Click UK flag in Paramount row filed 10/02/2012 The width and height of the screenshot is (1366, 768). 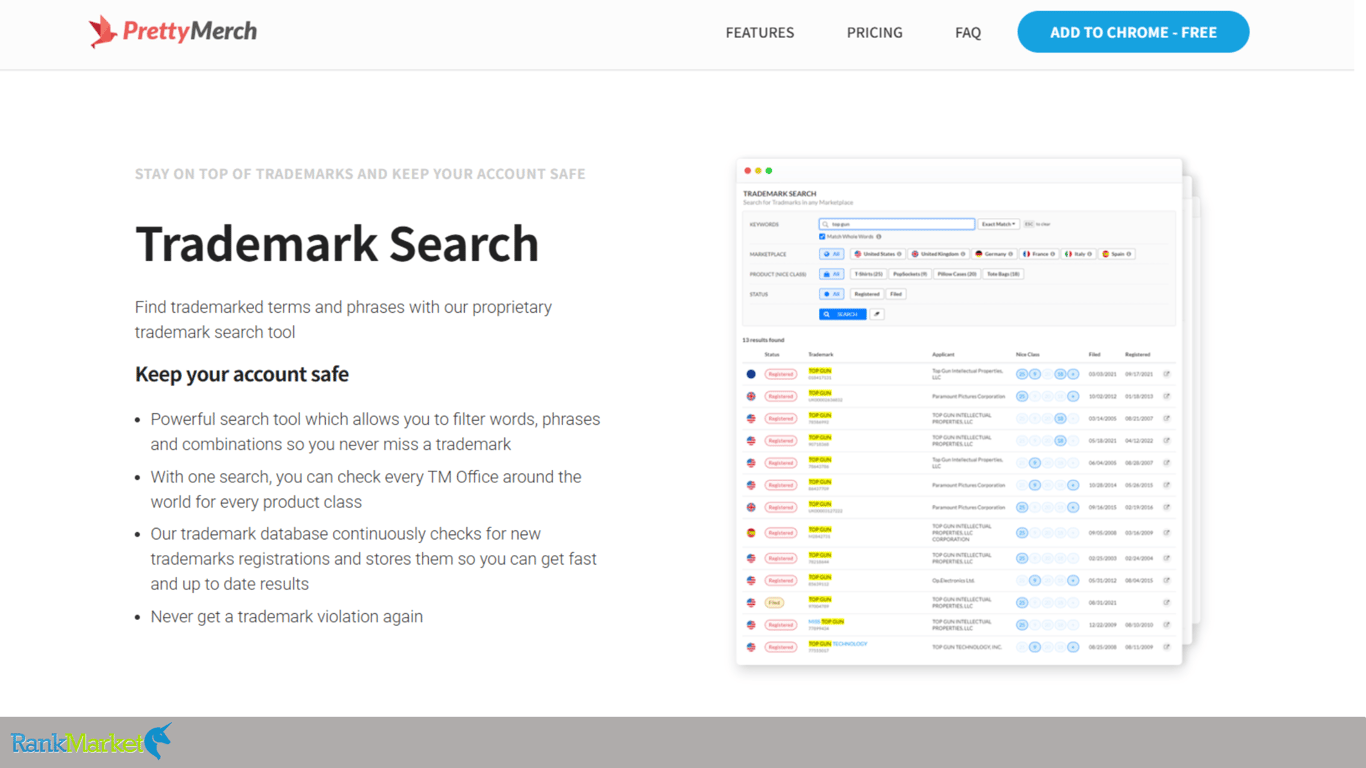click(x=751, y=396)
